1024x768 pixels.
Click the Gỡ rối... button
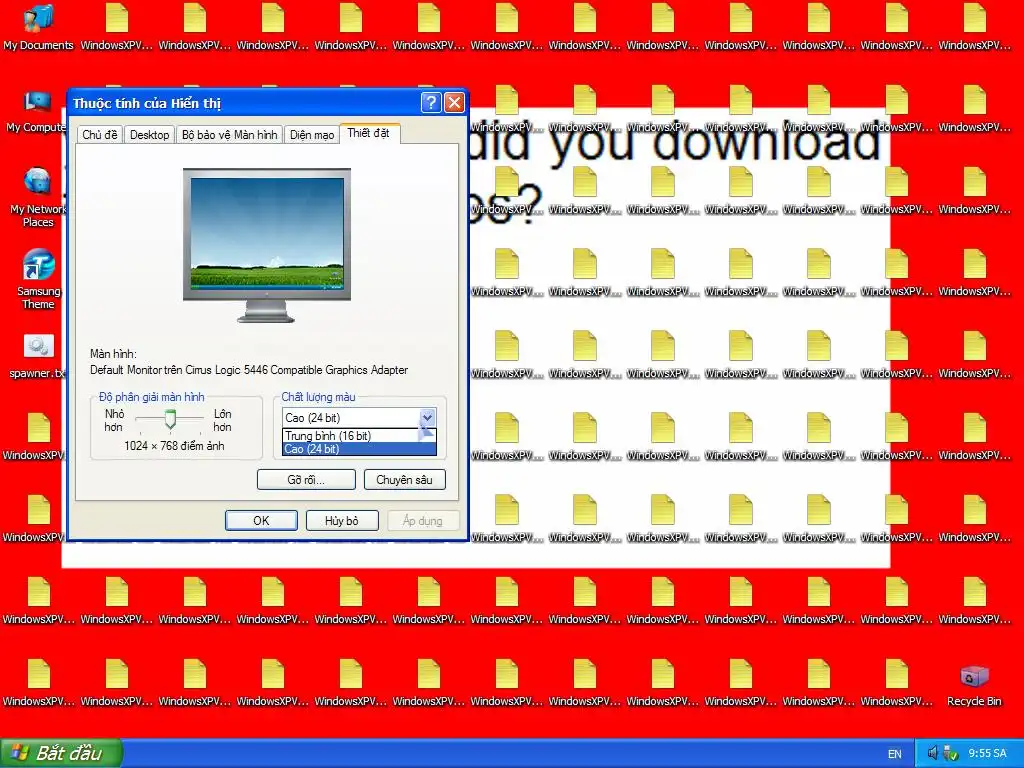(x=306, y=479)
